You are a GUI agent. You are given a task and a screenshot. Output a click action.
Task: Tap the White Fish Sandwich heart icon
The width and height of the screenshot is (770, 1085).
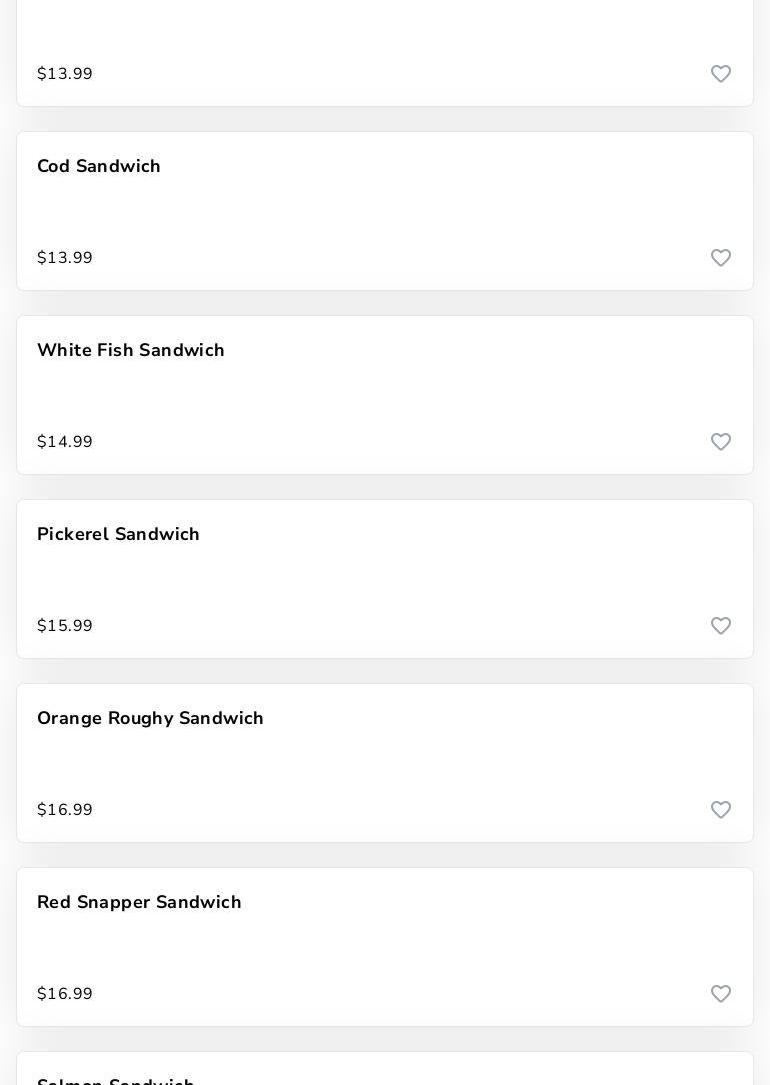(721, 442)
